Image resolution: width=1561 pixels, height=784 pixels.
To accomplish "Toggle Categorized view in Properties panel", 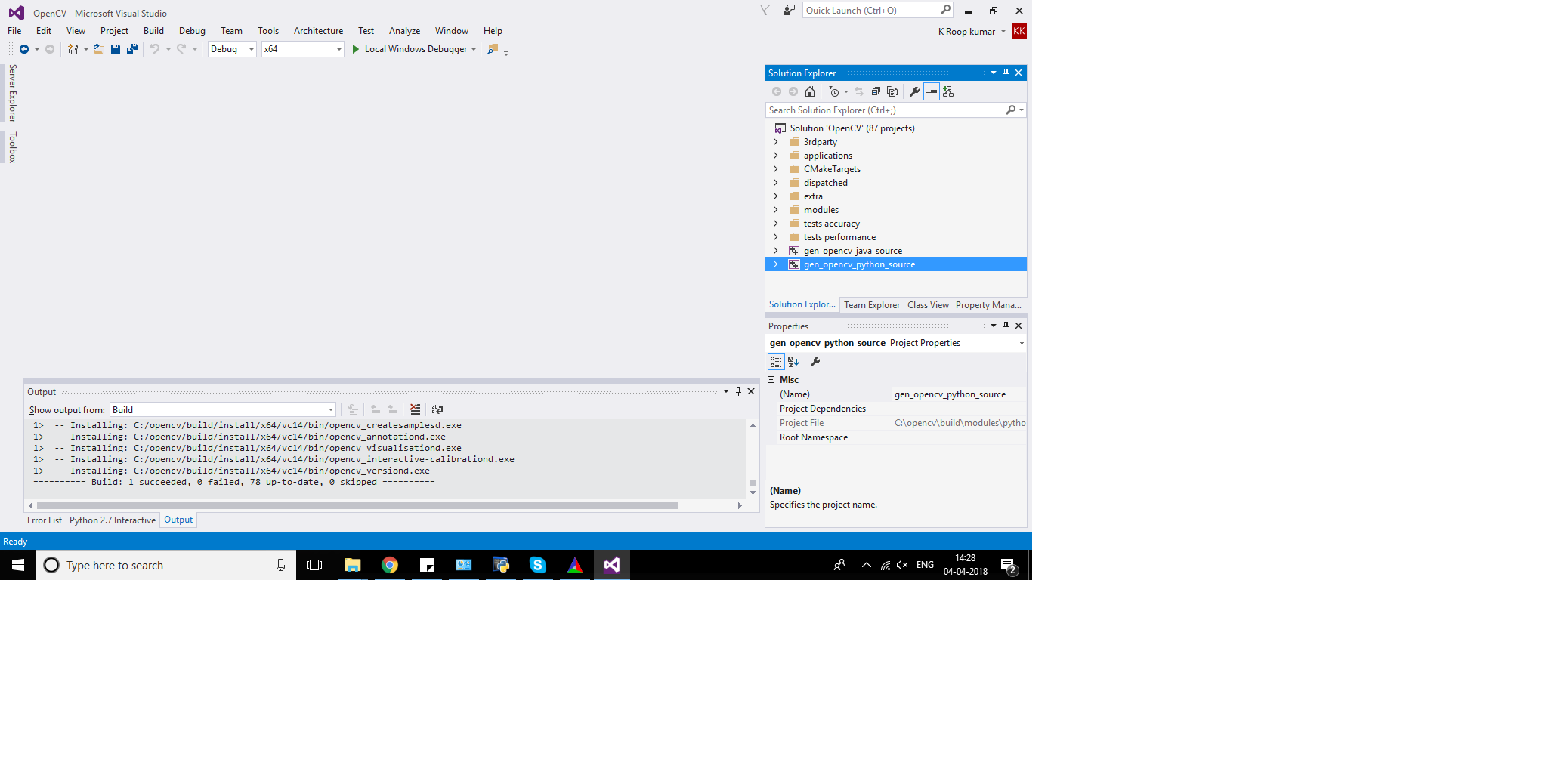I will [776, 362].
